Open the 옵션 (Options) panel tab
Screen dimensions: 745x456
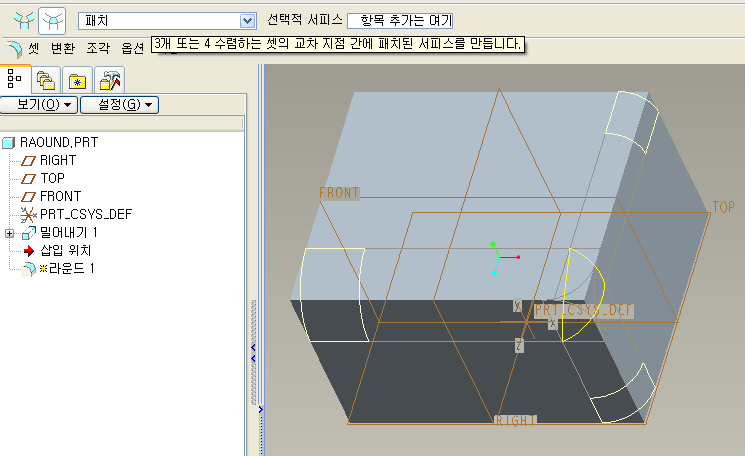tap(132, 47)
